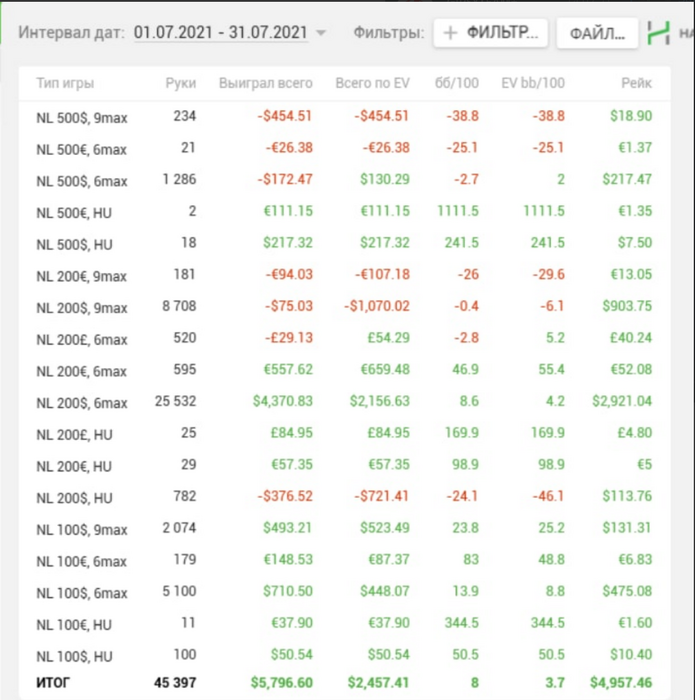Sort by Выиграл всего column header

[266, 83]
